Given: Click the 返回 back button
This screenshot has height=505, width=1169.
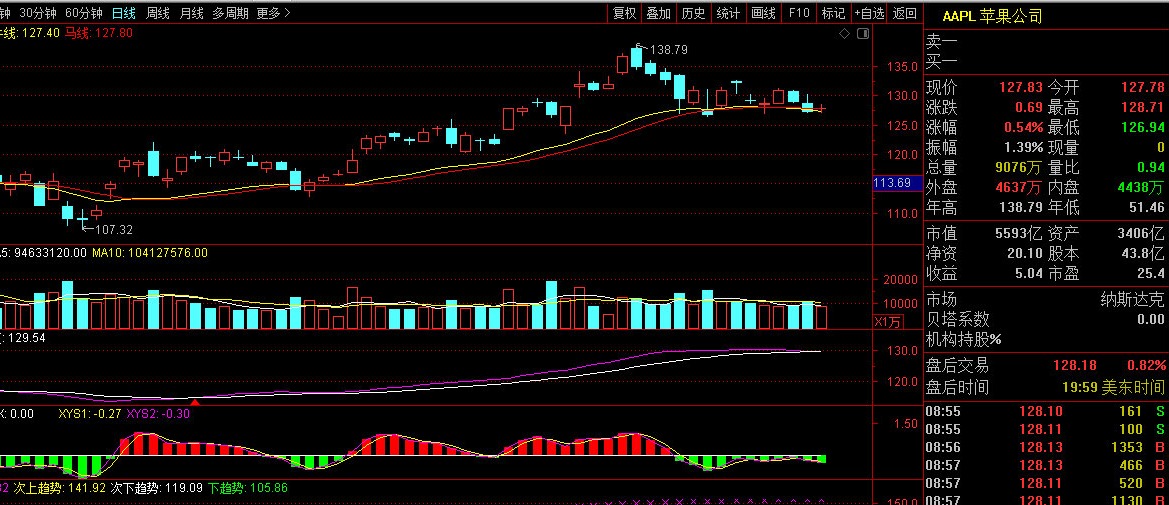Looking at the screenshot, I should pyautogui.click(x=904, y=13).
